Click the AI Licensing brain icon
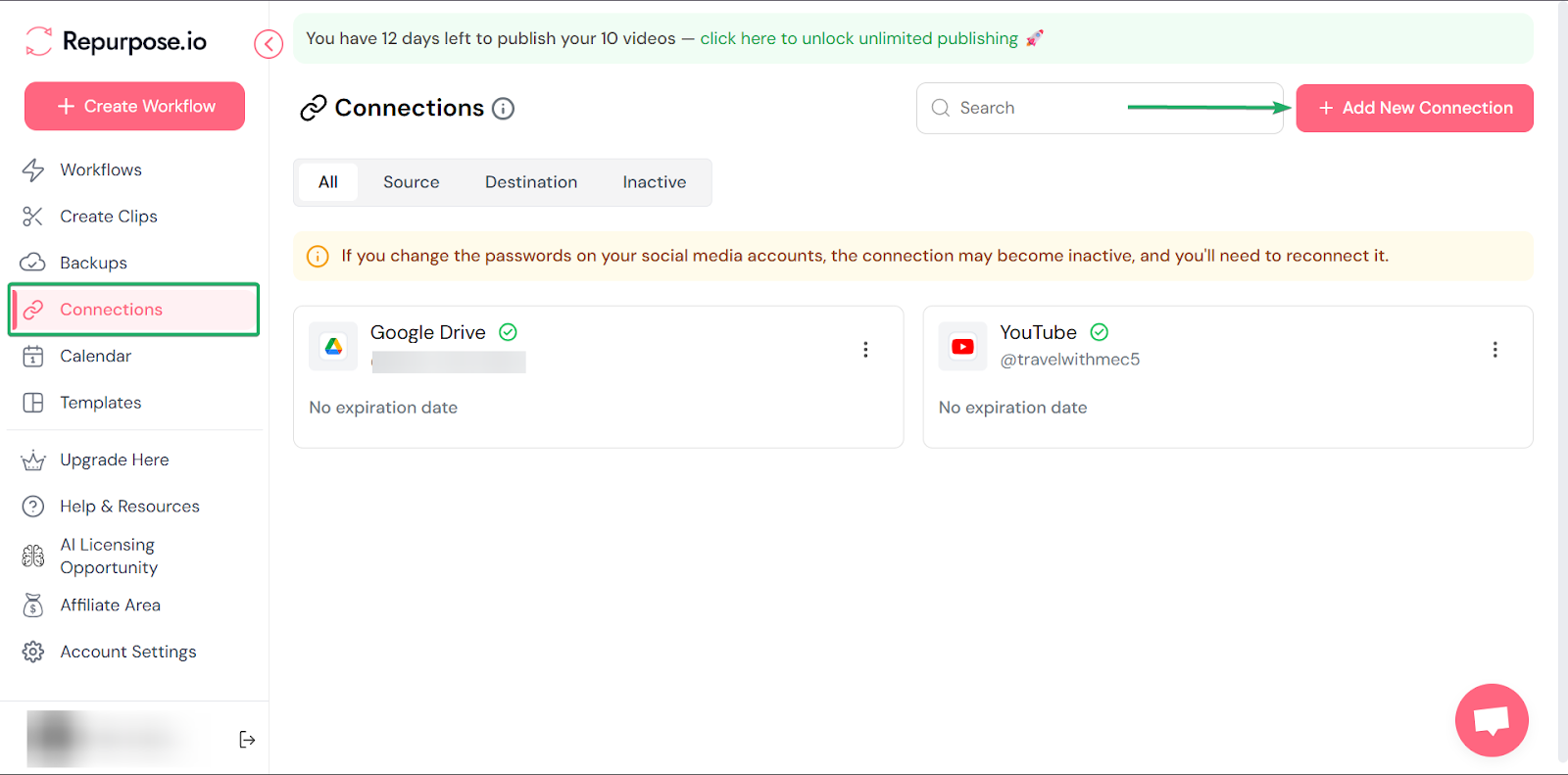Image resolution: width=1568 pixels, height=775 pixels. [33, 556]
